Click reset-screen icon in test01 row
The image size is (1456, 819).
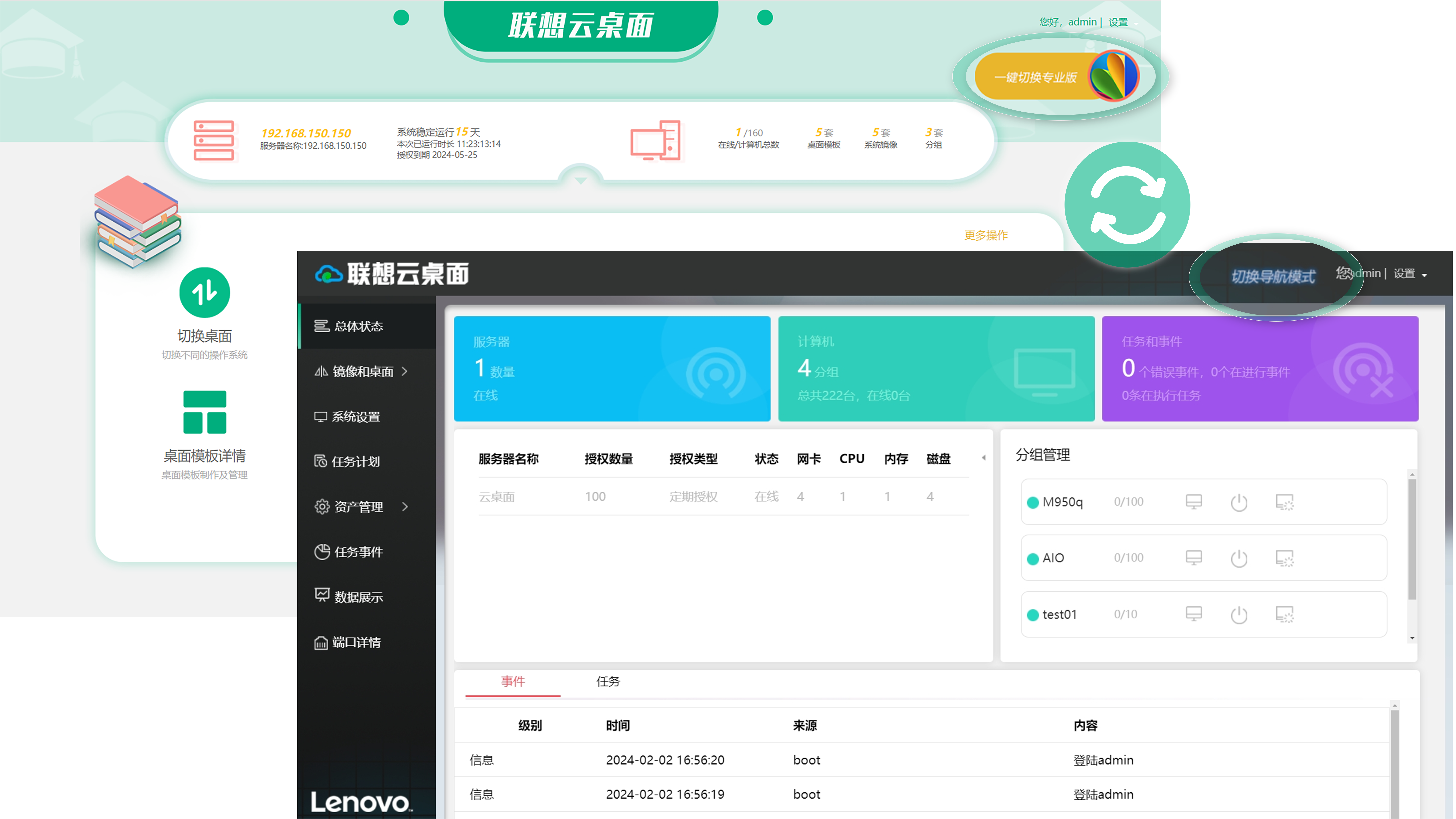1285,614
